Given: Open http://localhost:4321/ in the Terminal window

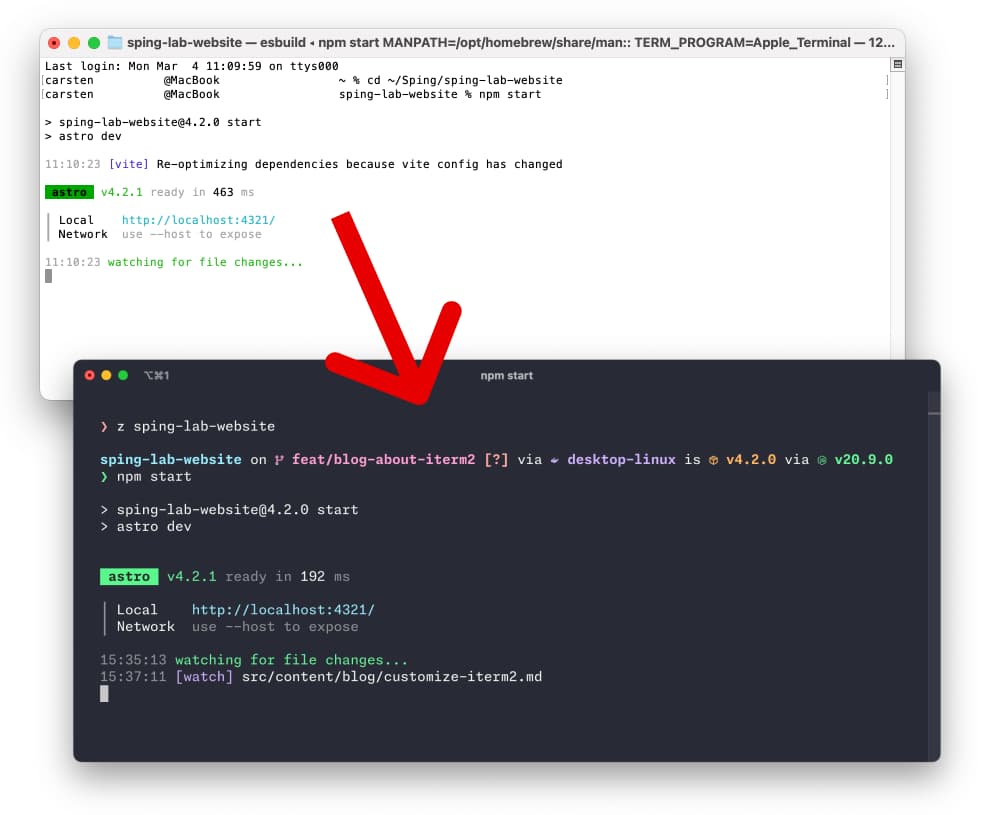Looking at the screenshot, I should [197, 220].
